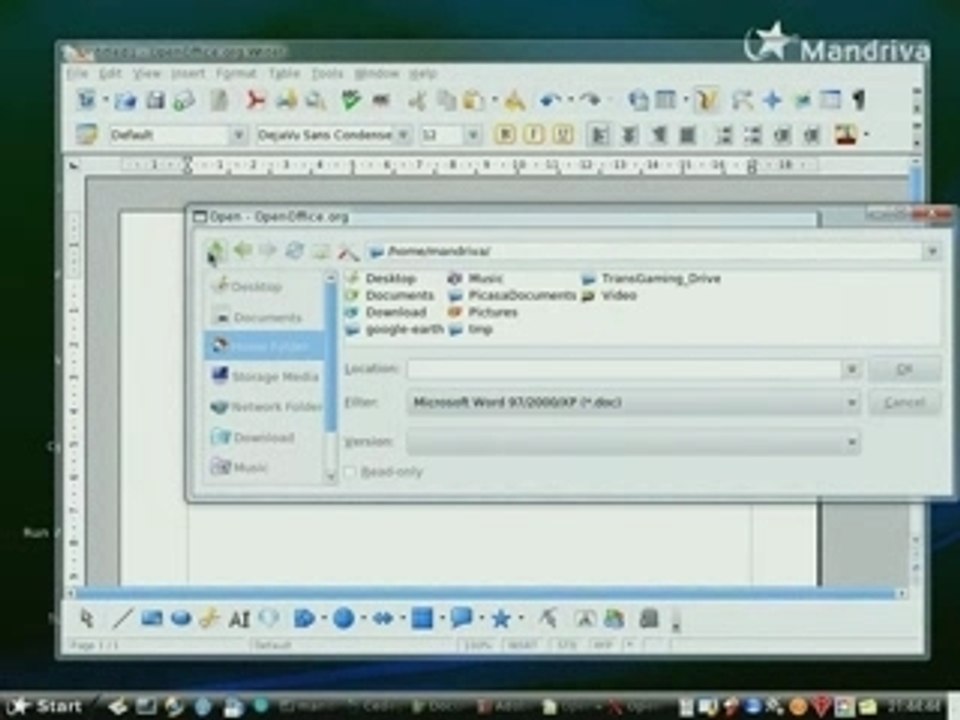Viewport: 960px width, 720px height.
Task: Select Storage Media in dialog sidebar
Action: click(264, 376)
